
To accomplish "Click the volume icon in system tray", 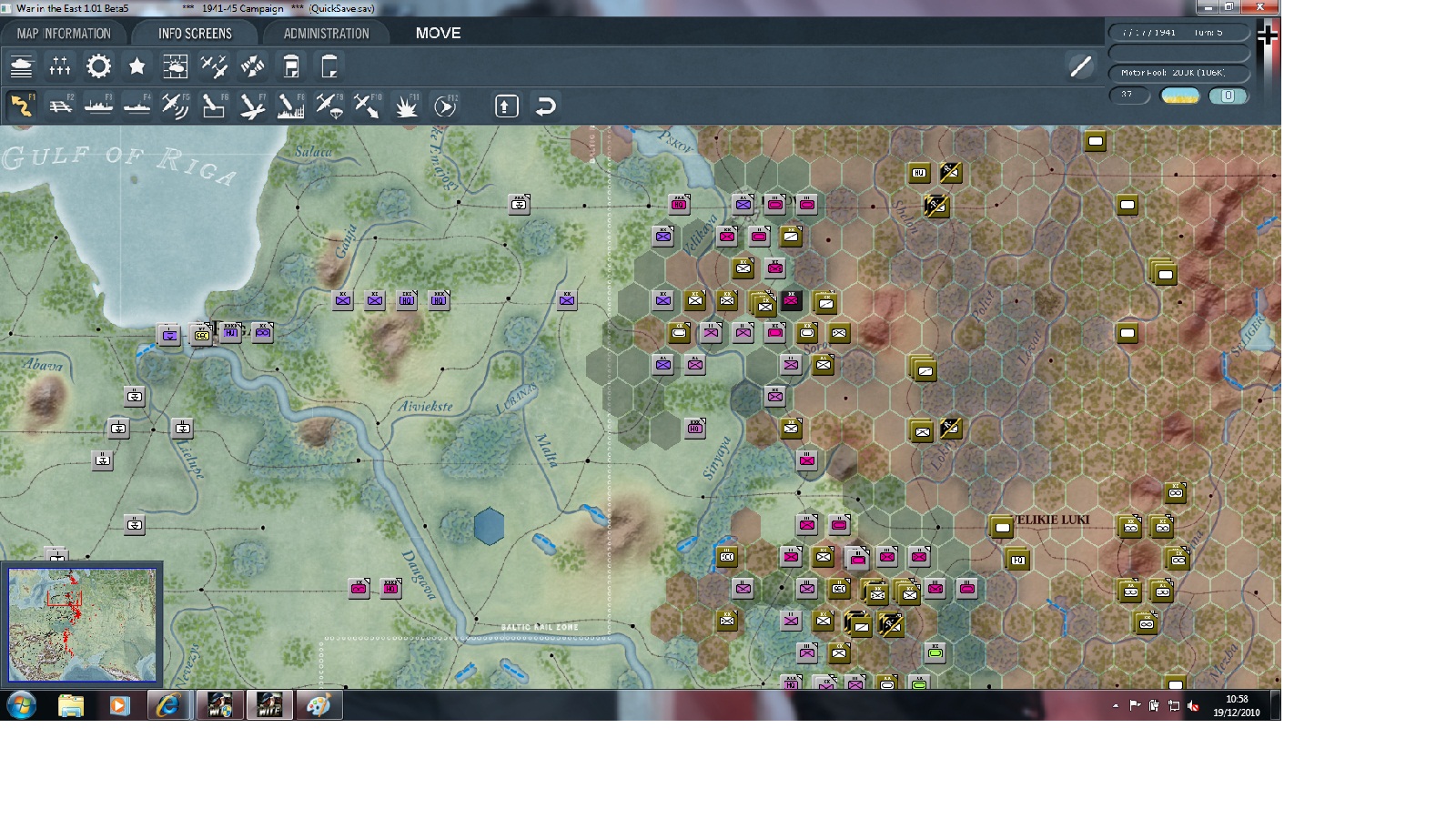I will (x=1193, y=705).
